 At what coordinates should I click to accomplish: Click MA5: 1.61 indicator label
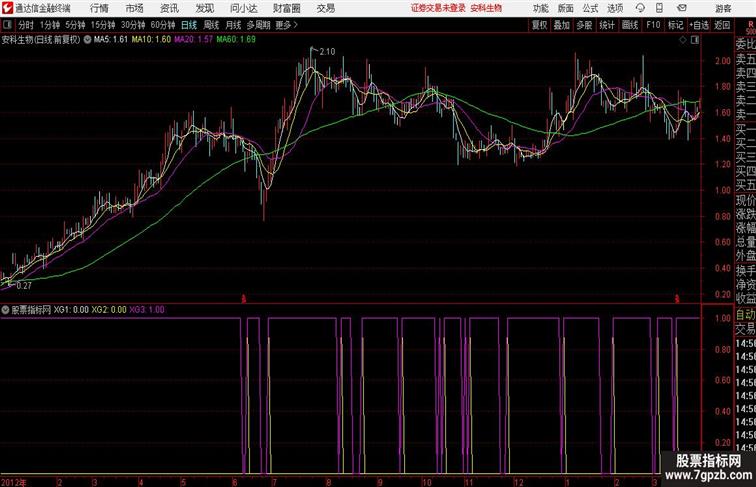point(111,40)
